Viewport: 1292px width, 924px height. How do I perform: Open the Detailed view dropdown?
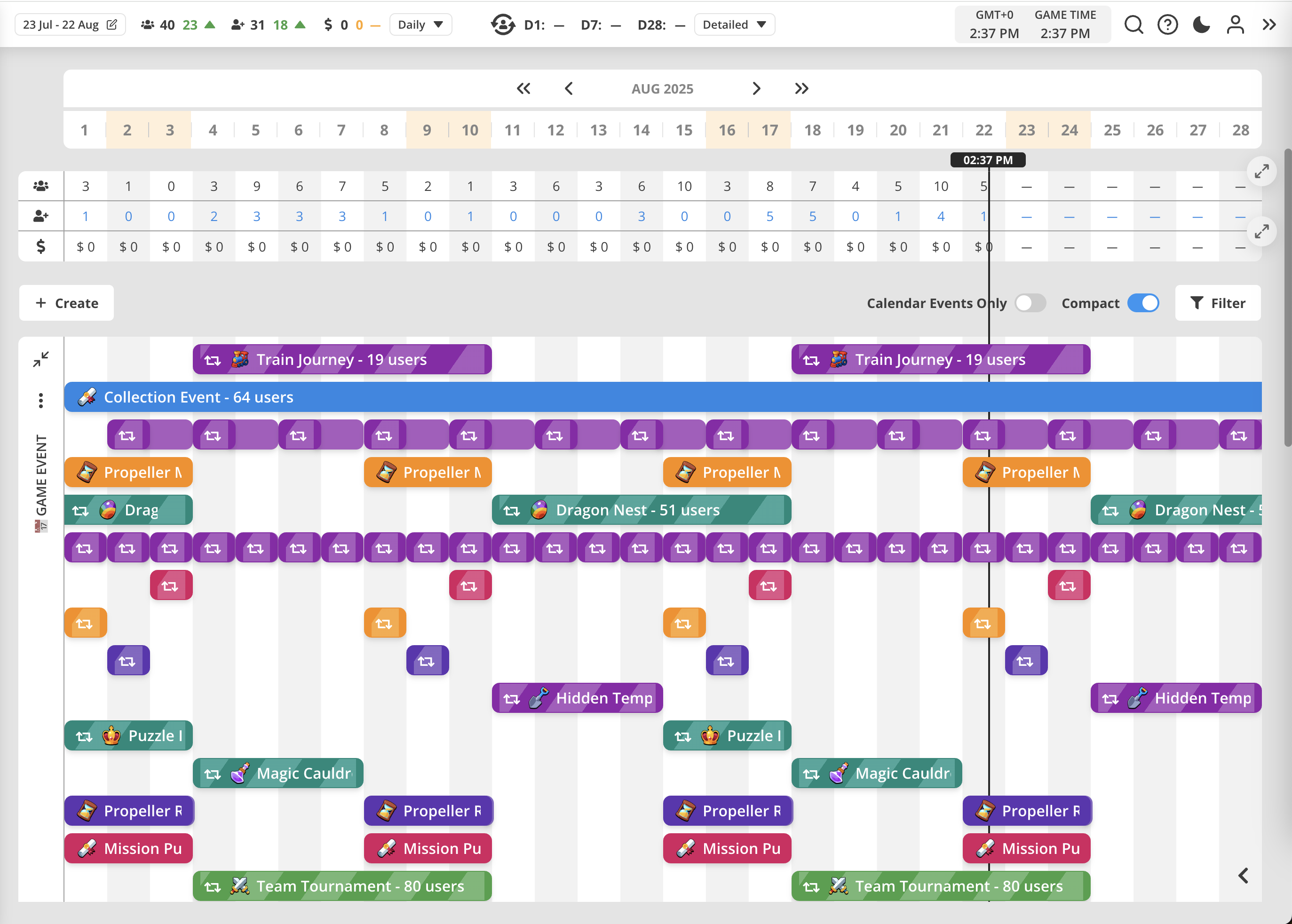click(x=735, y=24)
